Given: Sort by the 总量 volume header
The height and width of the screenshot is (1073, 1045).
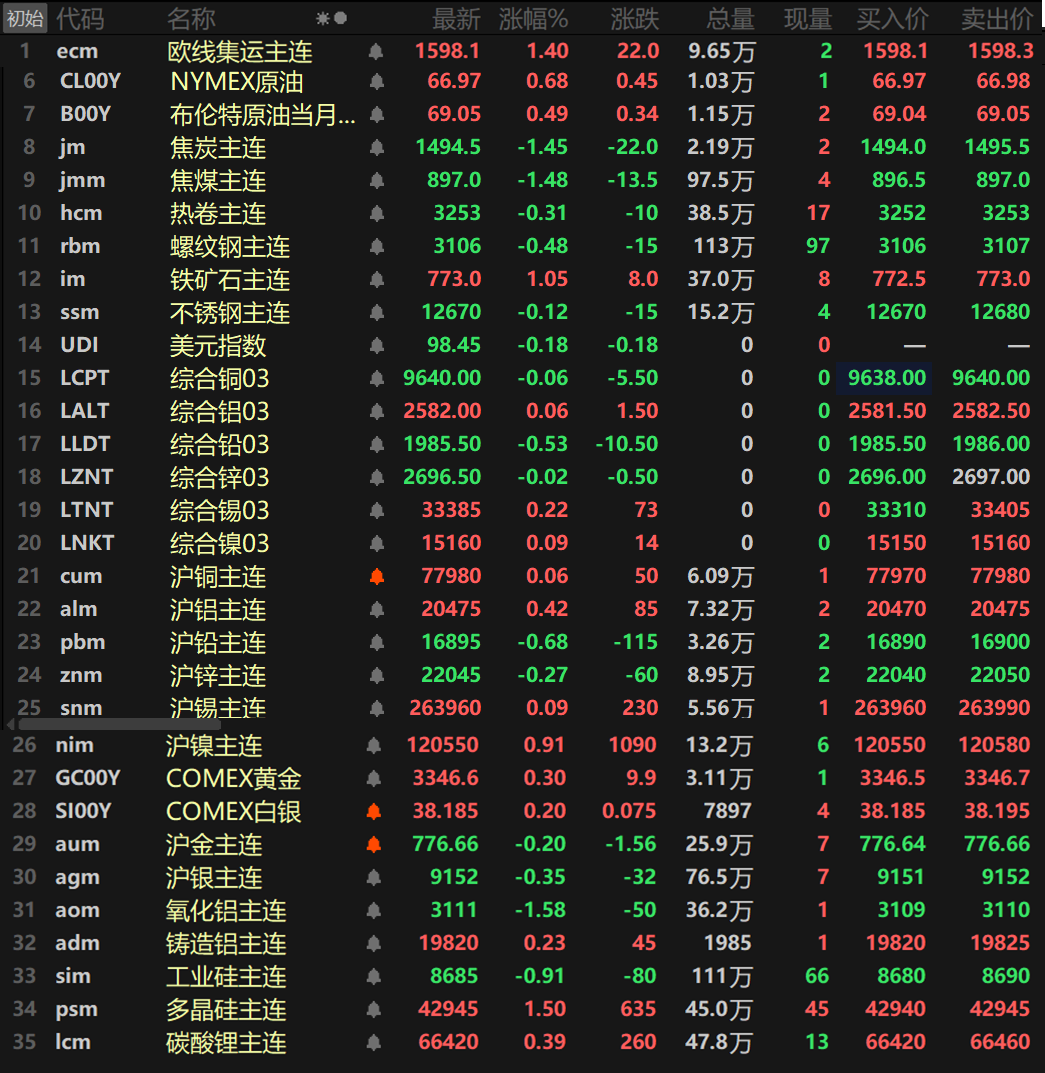Looking at the screenshot, I should coord(730,18).
